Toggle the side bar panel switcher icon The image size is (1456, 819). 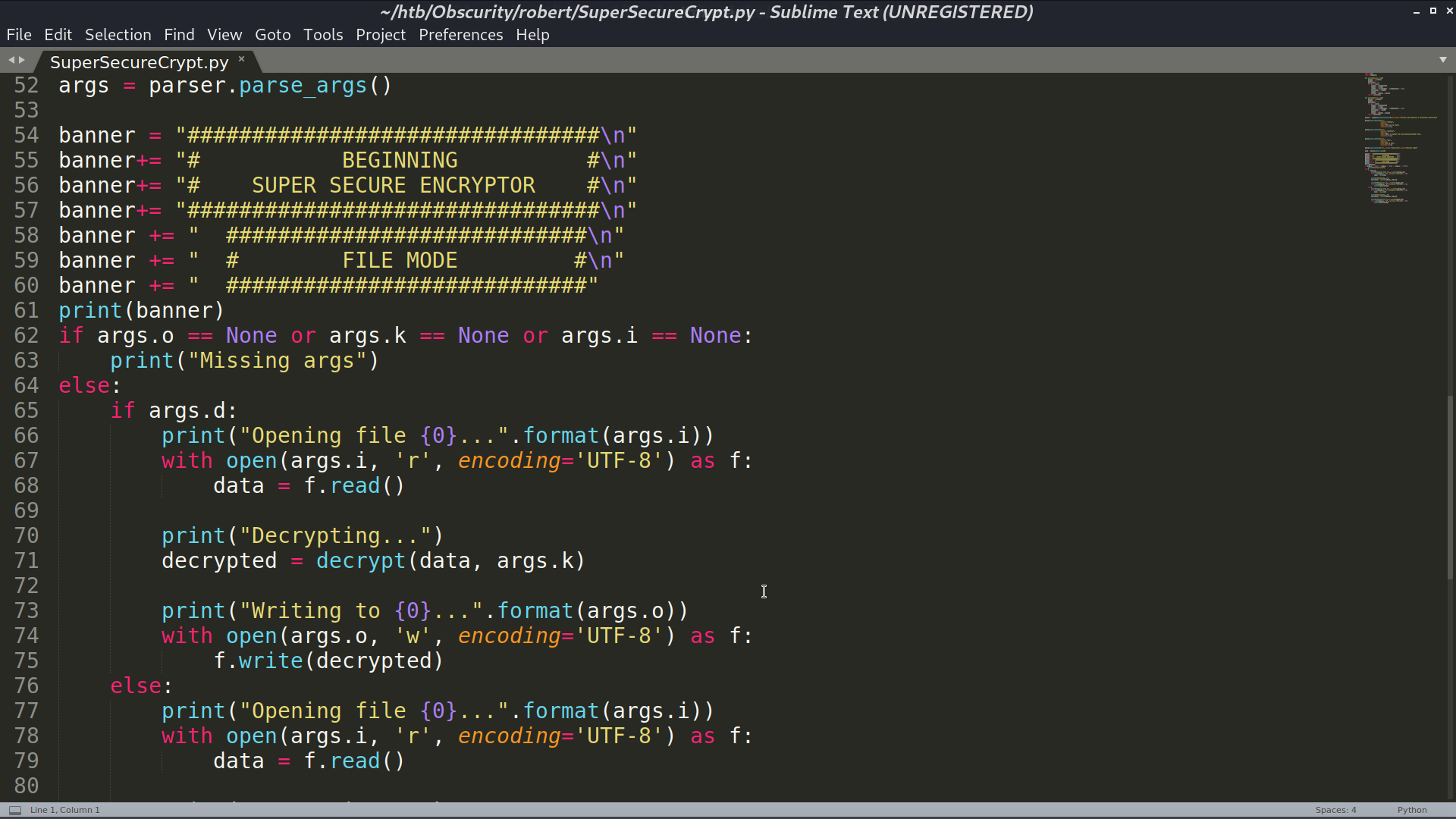pyautogui.click(x=15, y=810)
